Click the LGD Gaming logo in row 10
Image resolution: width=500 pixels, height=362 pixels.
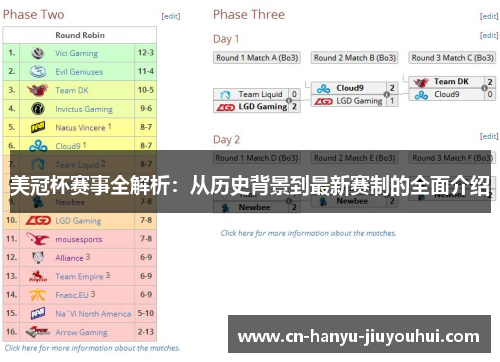38,220
